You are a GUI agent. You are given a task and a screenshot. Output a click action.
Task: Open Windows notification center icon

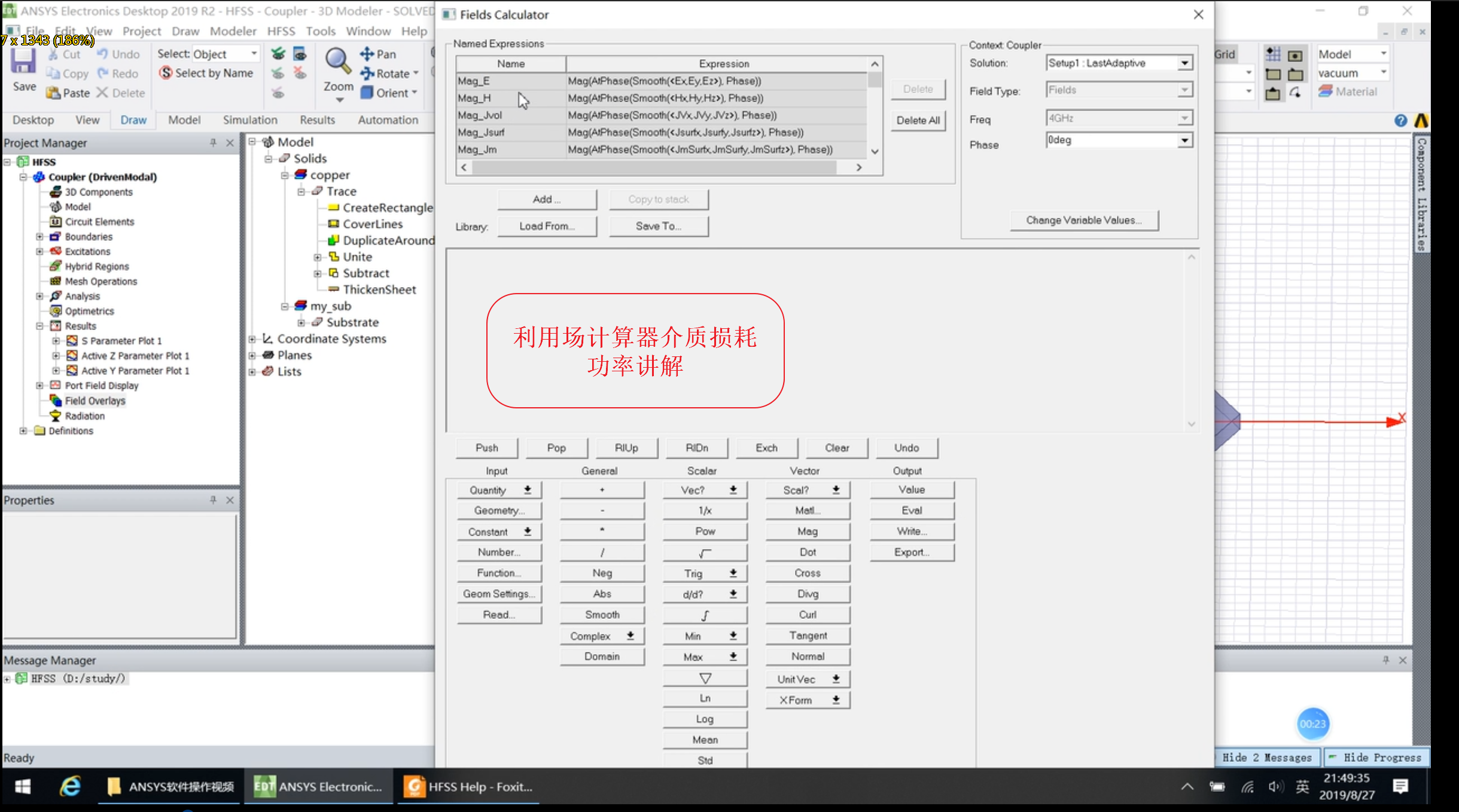coord(1400,786)
